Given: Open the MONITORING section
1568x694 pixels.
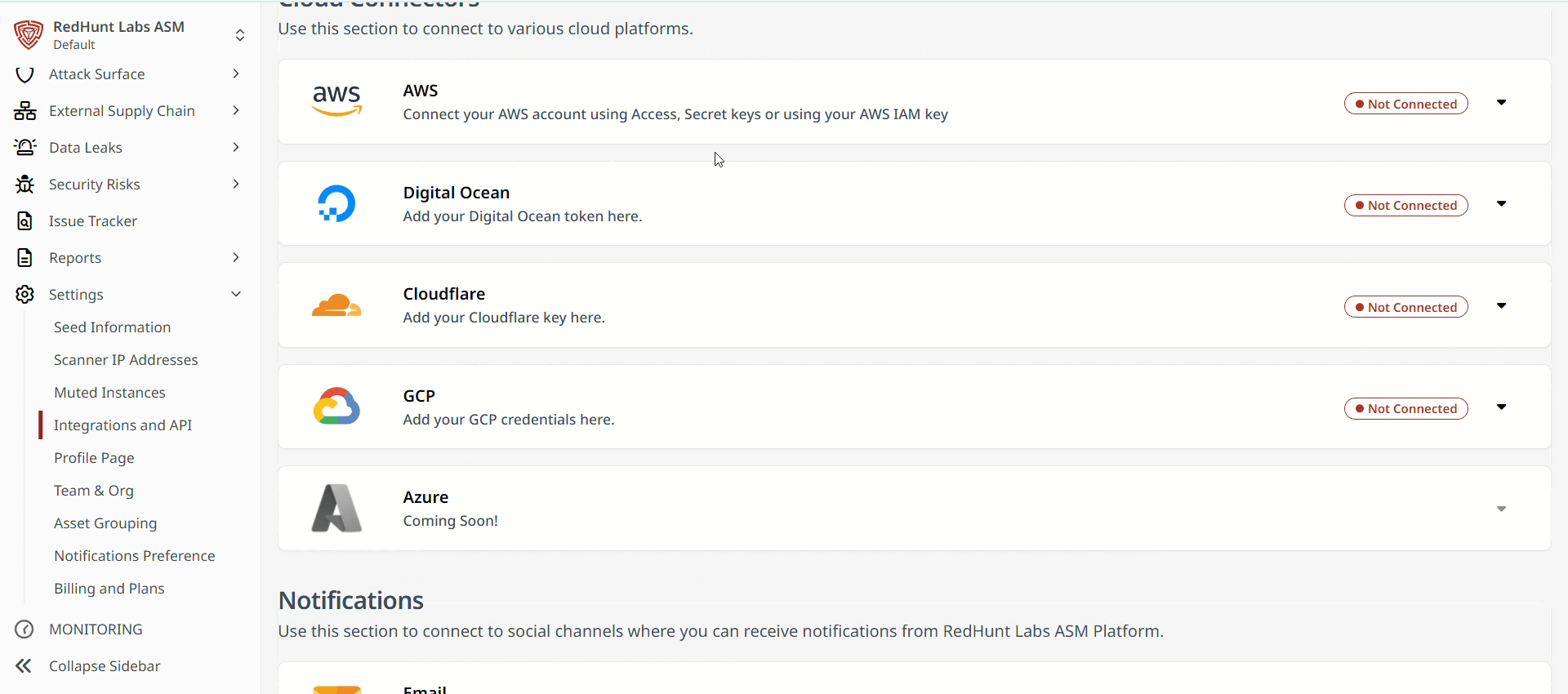Looking at the screenshot, I should [x=96, y=629].
